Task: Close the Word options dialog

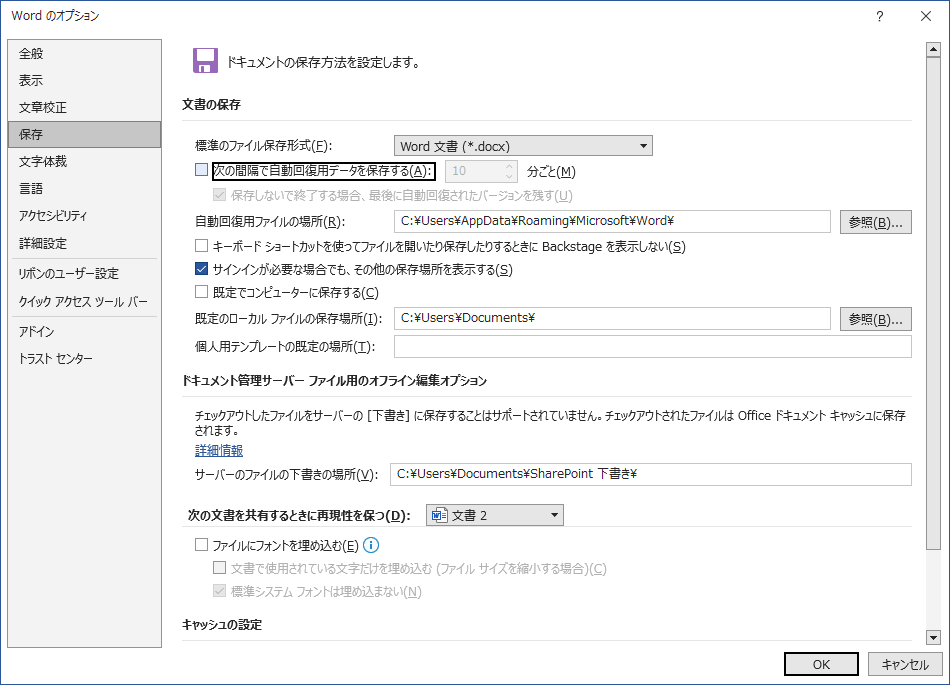Action: click(926, 16)
